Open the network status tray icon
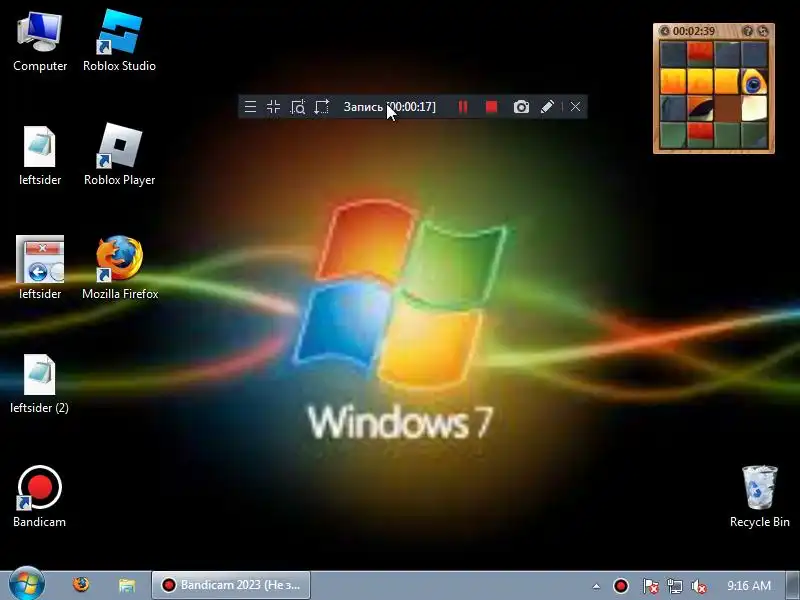The height and width of the screenshot is (600, 800). [x=674, y=586]
